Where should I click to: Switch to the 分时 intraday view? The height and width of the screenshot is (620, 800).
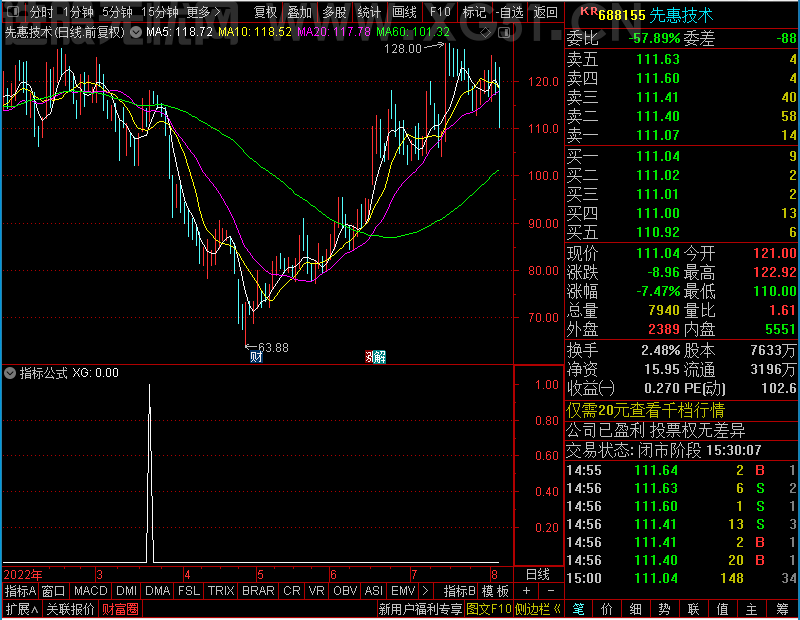coord(41,12)
